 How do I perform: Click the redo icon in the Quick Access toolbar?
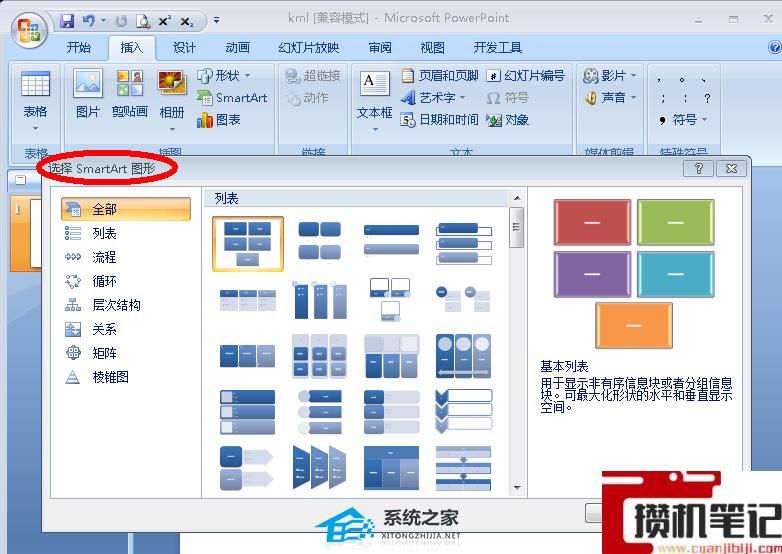click(x=121, y=21)
